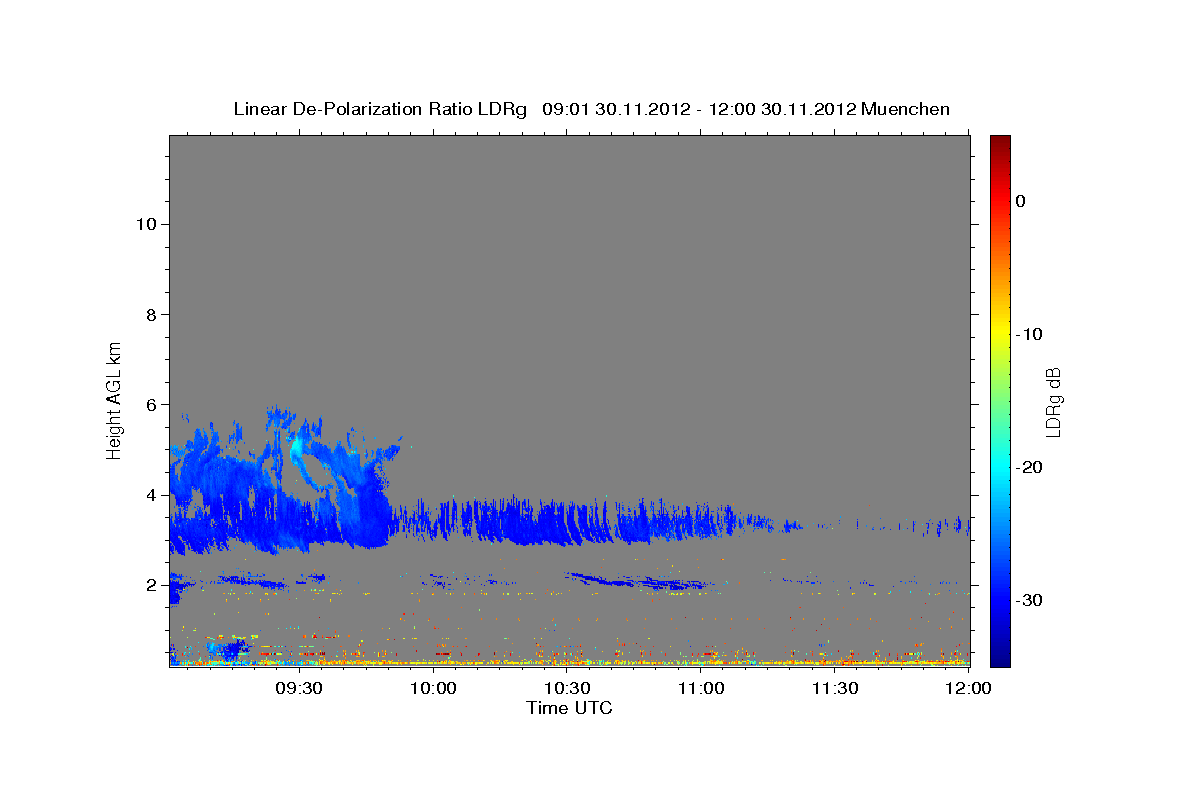Click the colorbar value label 0
Image resolution: width=1200 pixels, height=800 pixels.
(1021, 201)
